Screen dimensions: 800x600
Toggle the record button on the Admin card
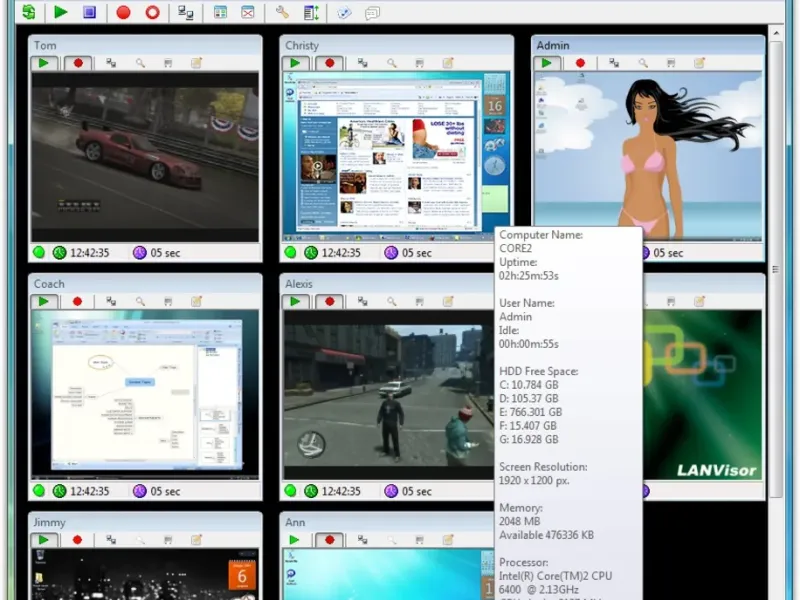(x=580, y=63)
